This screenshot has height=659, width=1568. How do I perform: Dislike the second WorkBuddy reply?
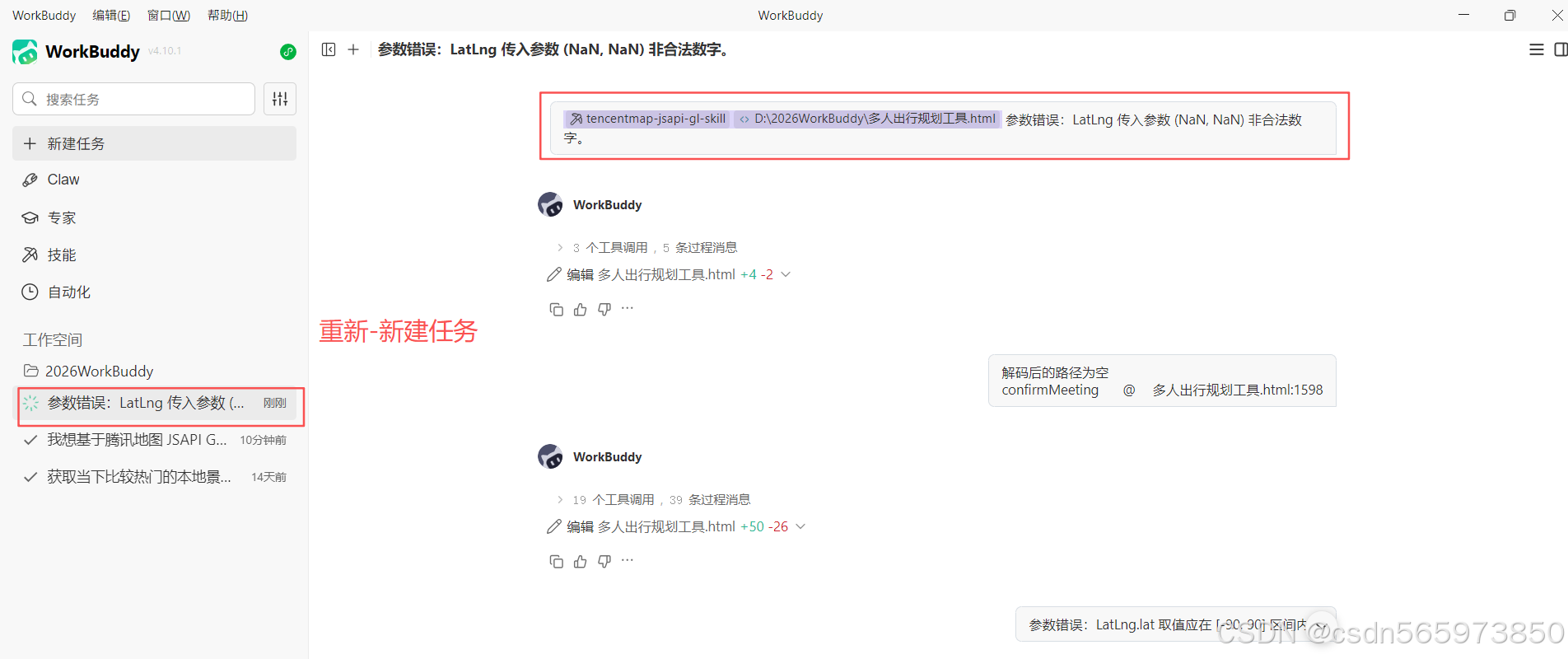(604, 561)
